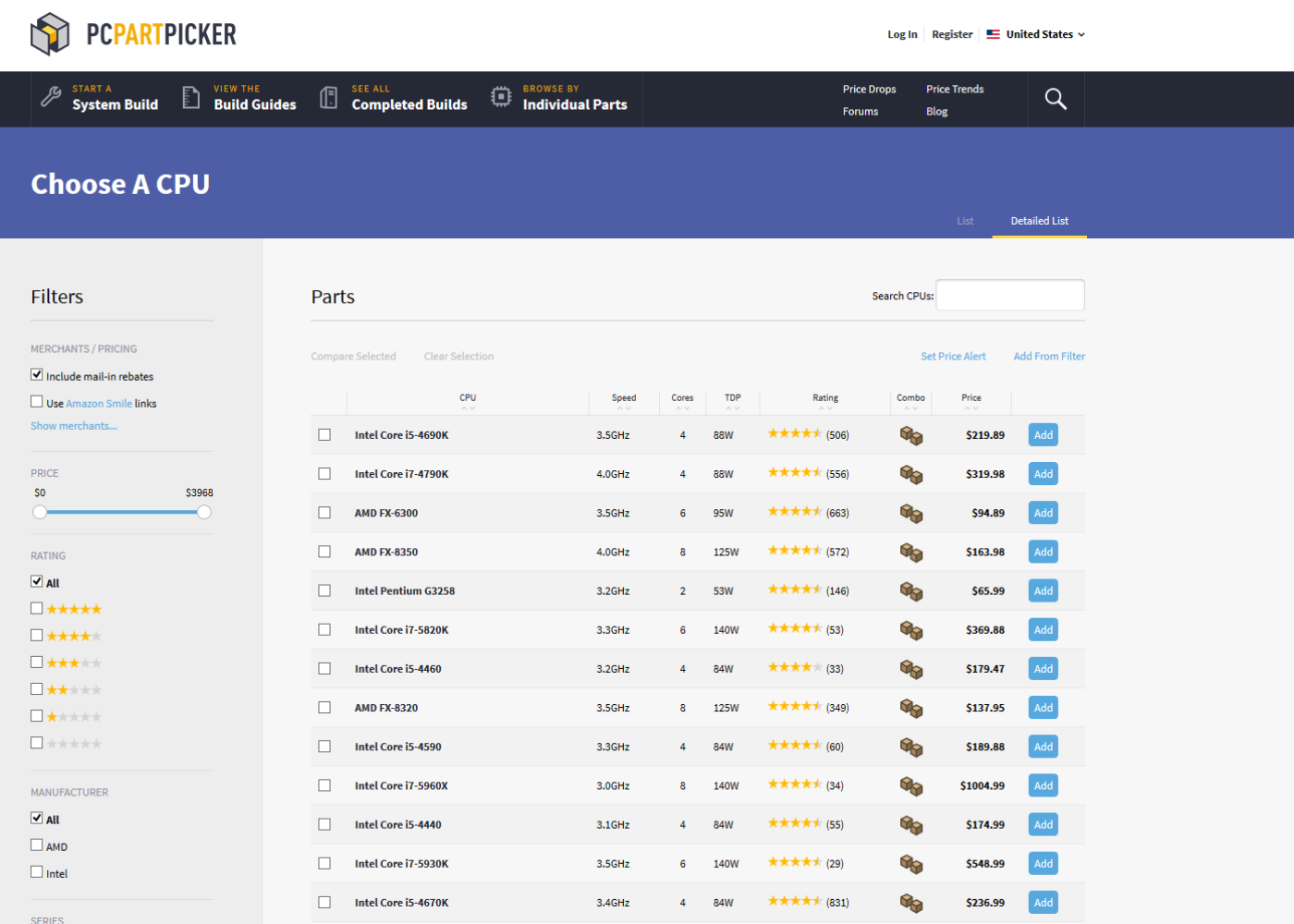The image size is (1294, 924).
Task: Expand the Show merchants list
Action: click(74, 426)
